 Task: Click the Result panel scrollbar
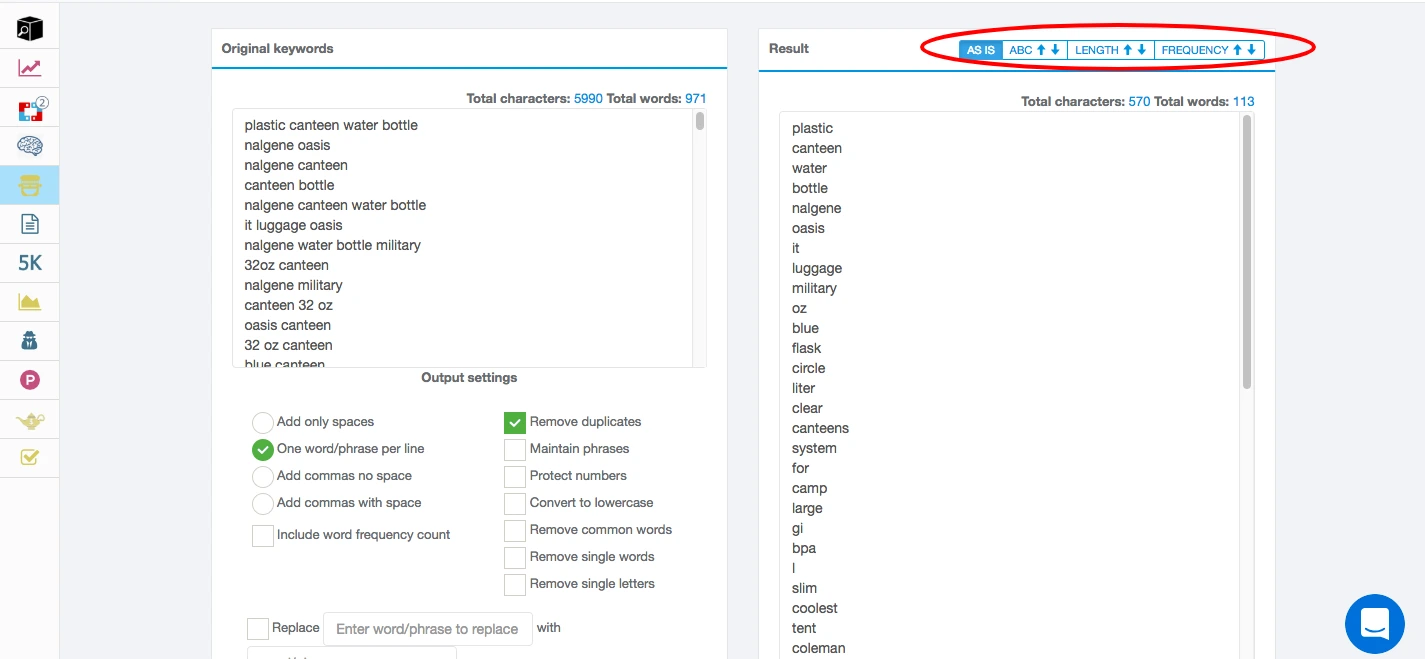tap(1245, 250)
